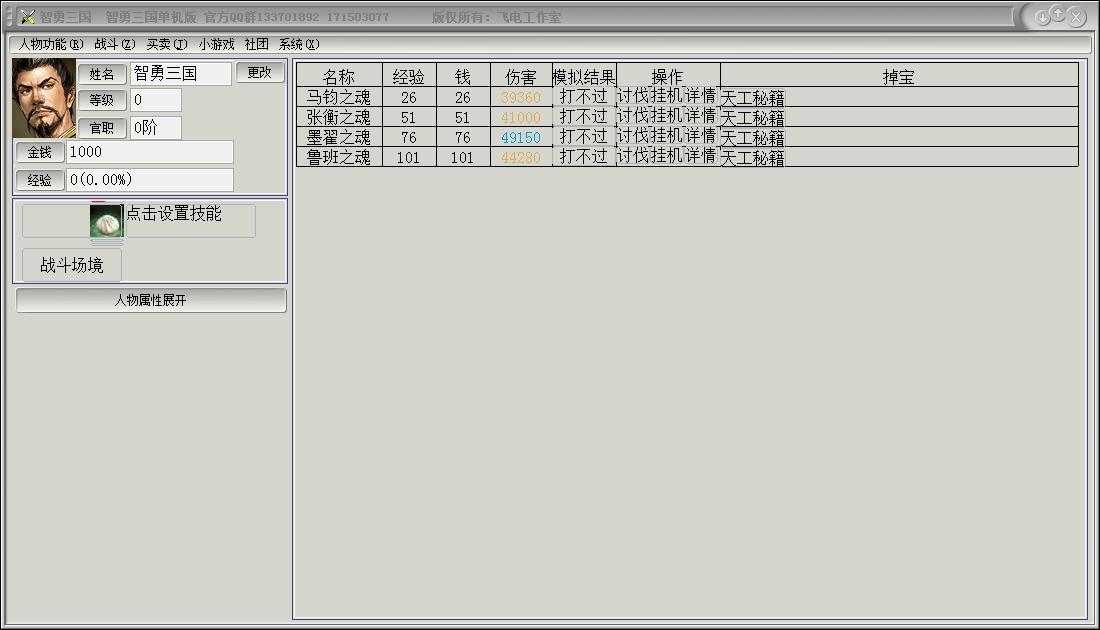Open the 人物功能 menu
1100x630 pixels.
[x=51, y=44]
